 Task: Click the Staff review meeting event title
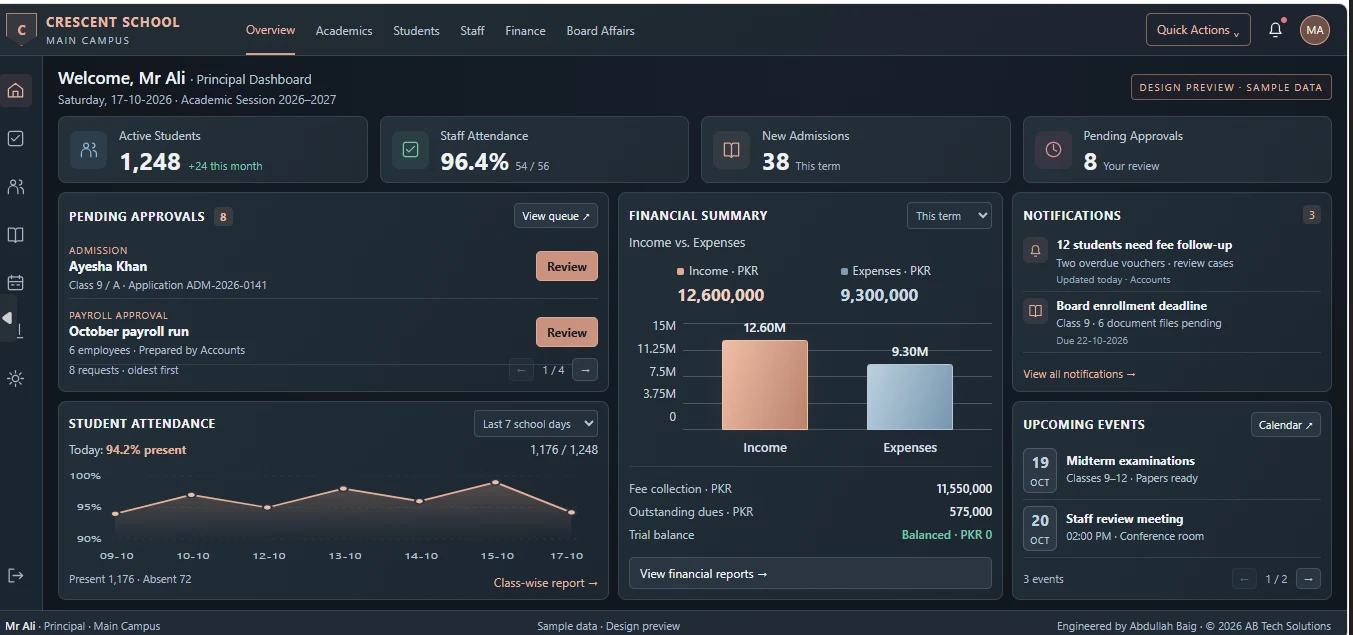click(1124, 519)
